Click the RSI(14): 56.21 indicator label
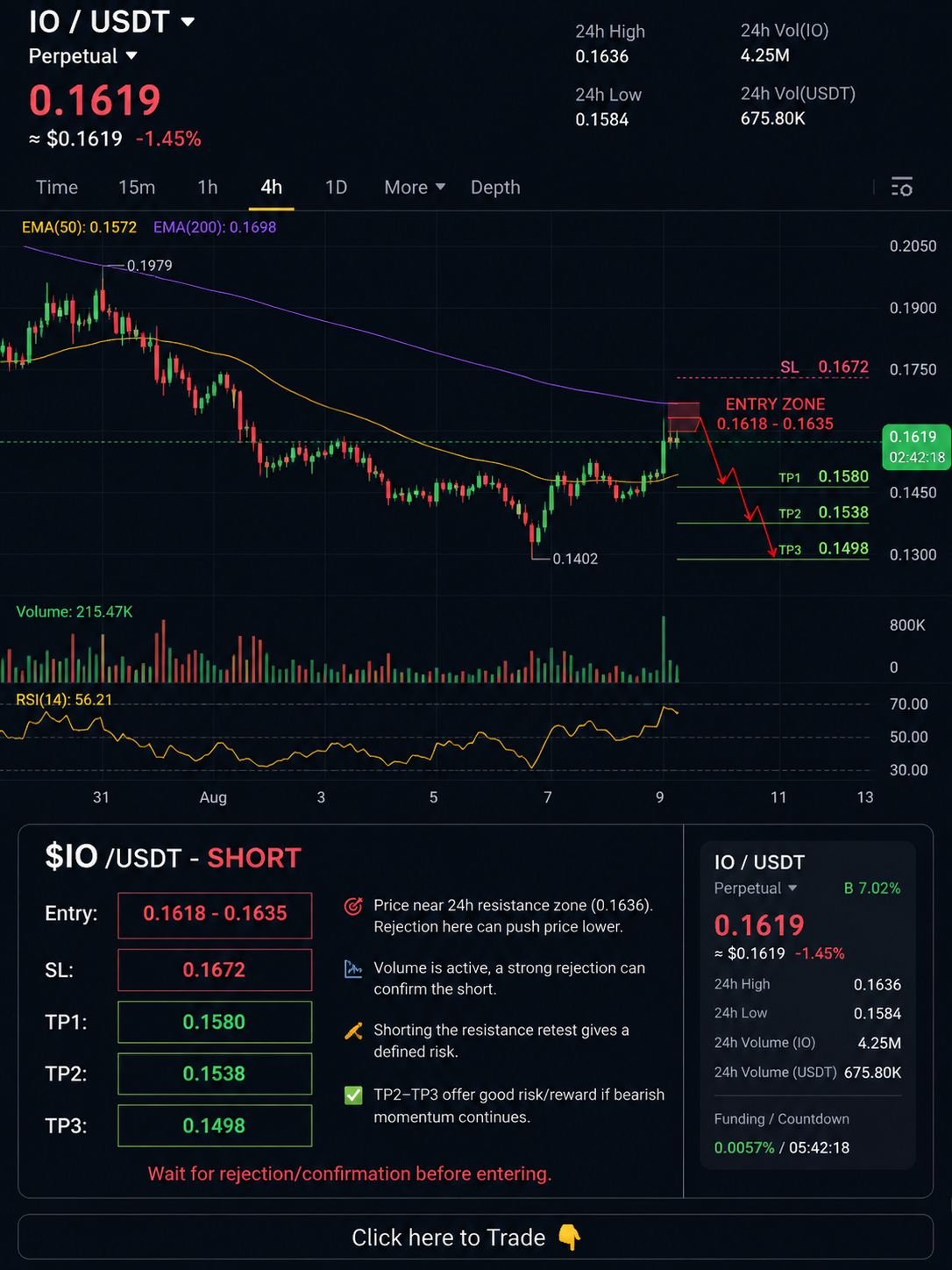952x1270 pixels. [64, 699]
